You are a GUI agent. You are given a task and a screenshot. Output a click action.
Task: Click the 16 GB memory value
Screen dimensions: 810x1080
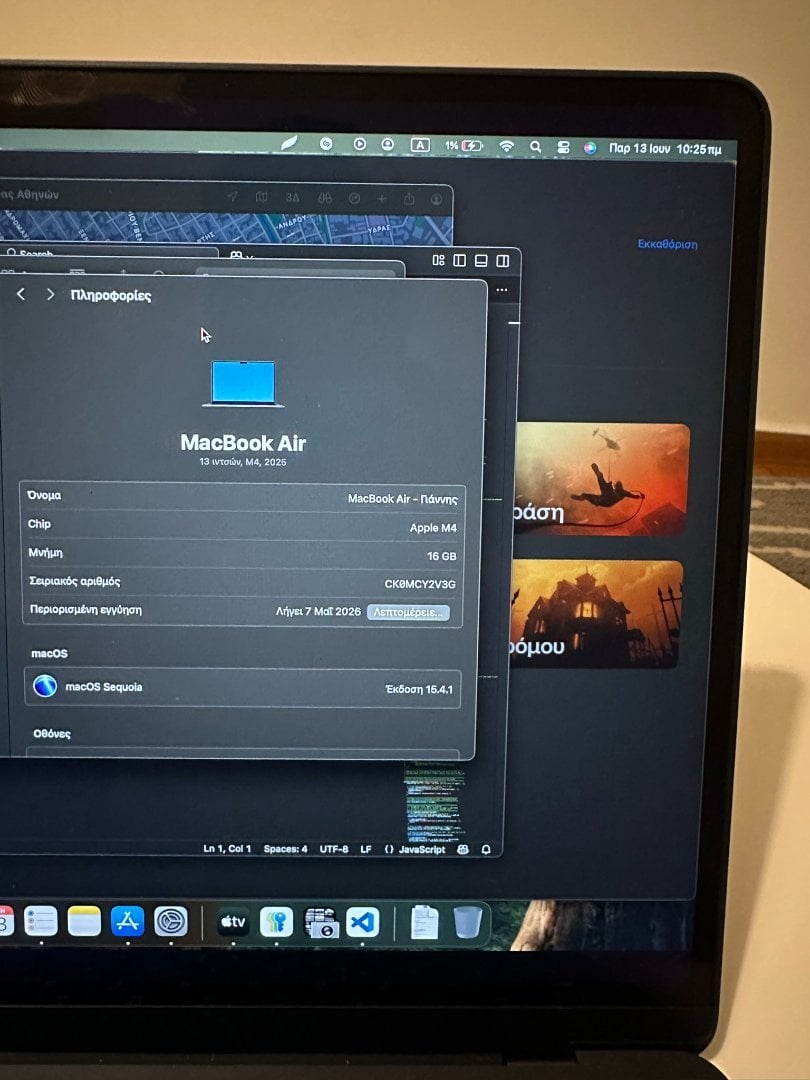(442, 556)
